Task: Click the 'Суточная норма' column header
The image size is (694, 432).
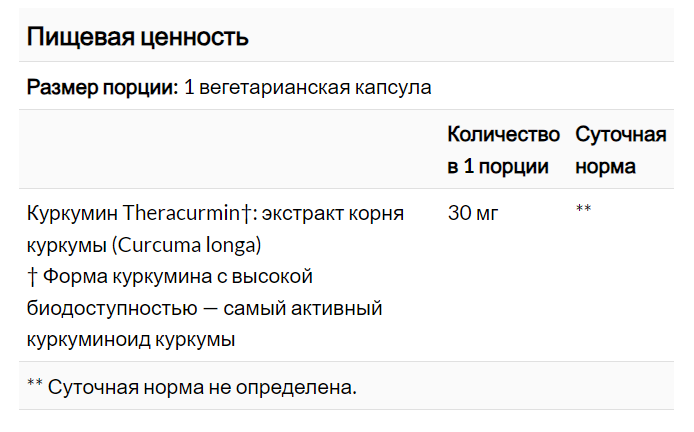Action: coord(621,150)
